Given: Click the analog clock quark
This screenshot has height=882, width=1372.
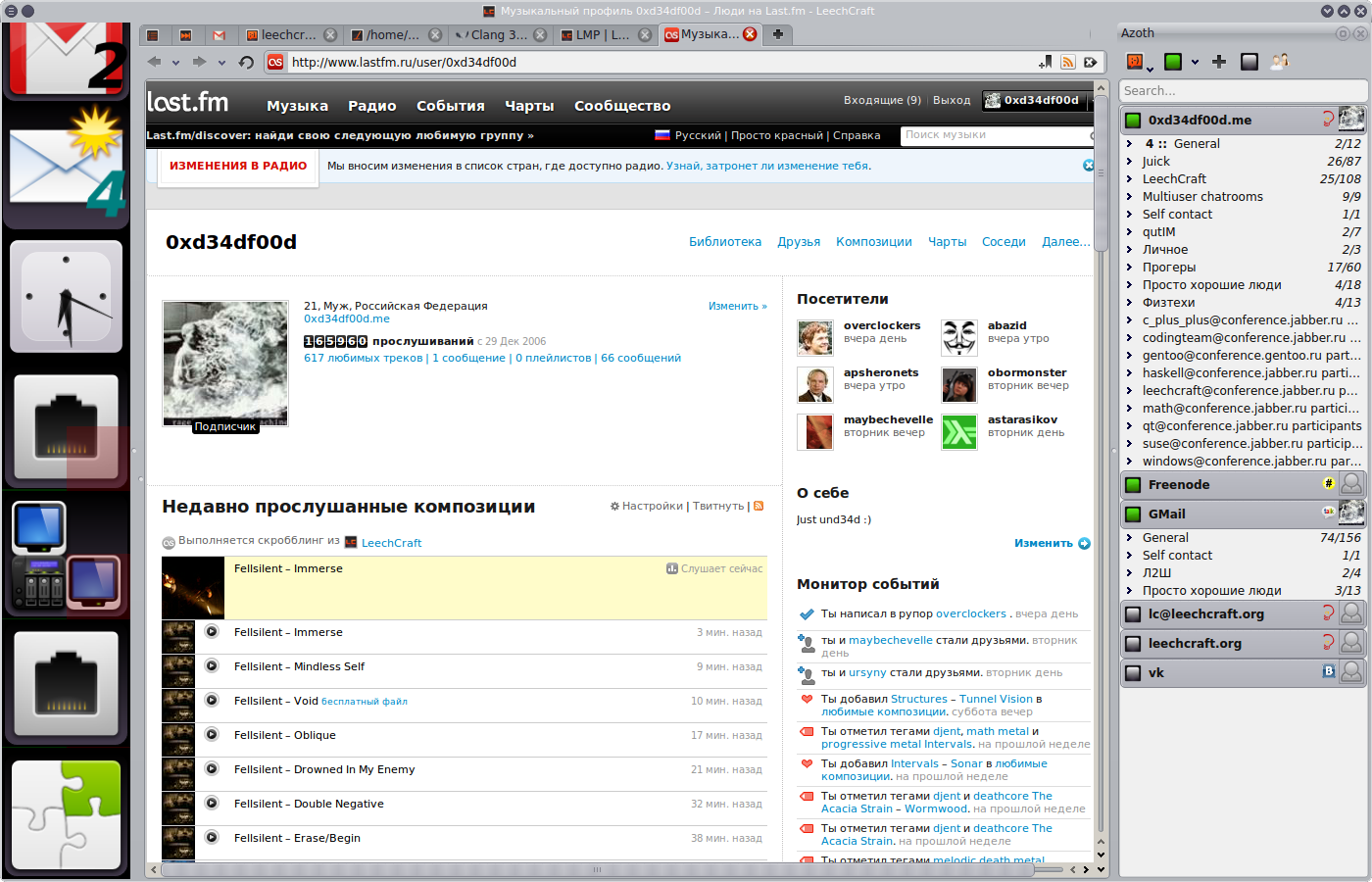Looking at the screenshot, I should pyautogui.click(x=67, y=296).
